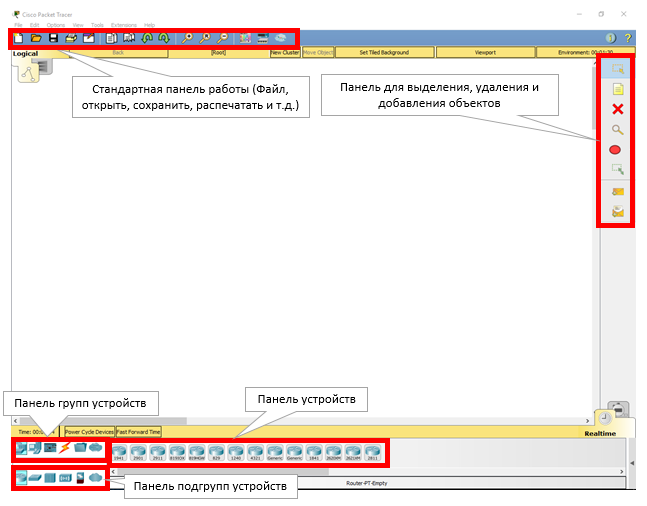
Task: Pick the Inspect magnifier tool
Action: (618, 130)
